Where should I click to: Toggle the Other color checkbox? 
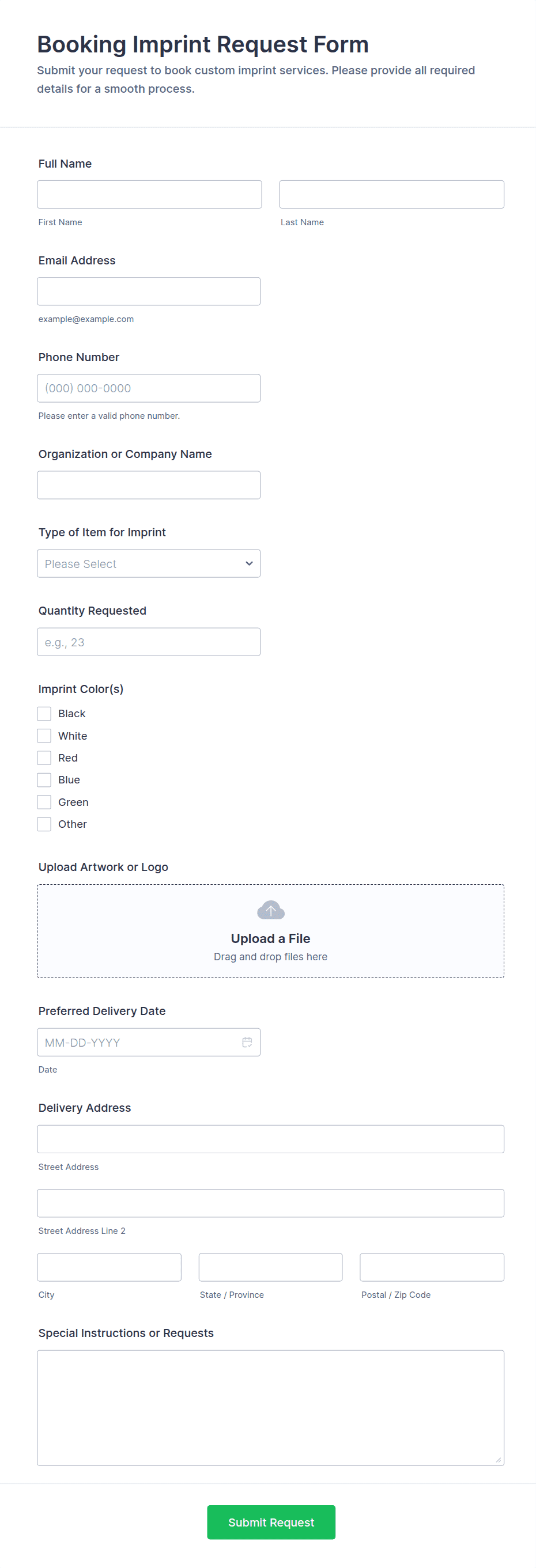coord(44,824)
